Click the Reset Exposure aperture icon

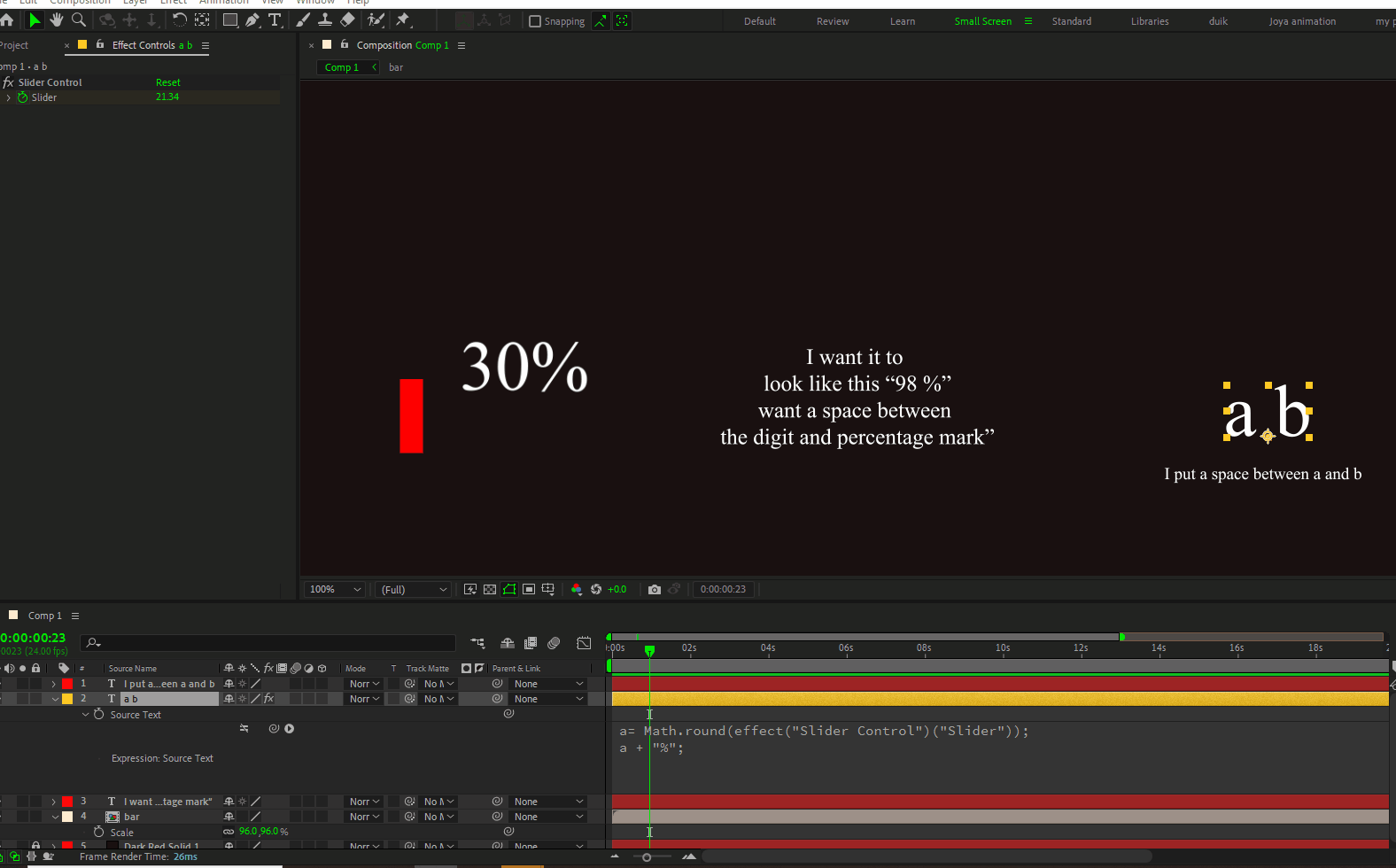(x=596, y=589)
